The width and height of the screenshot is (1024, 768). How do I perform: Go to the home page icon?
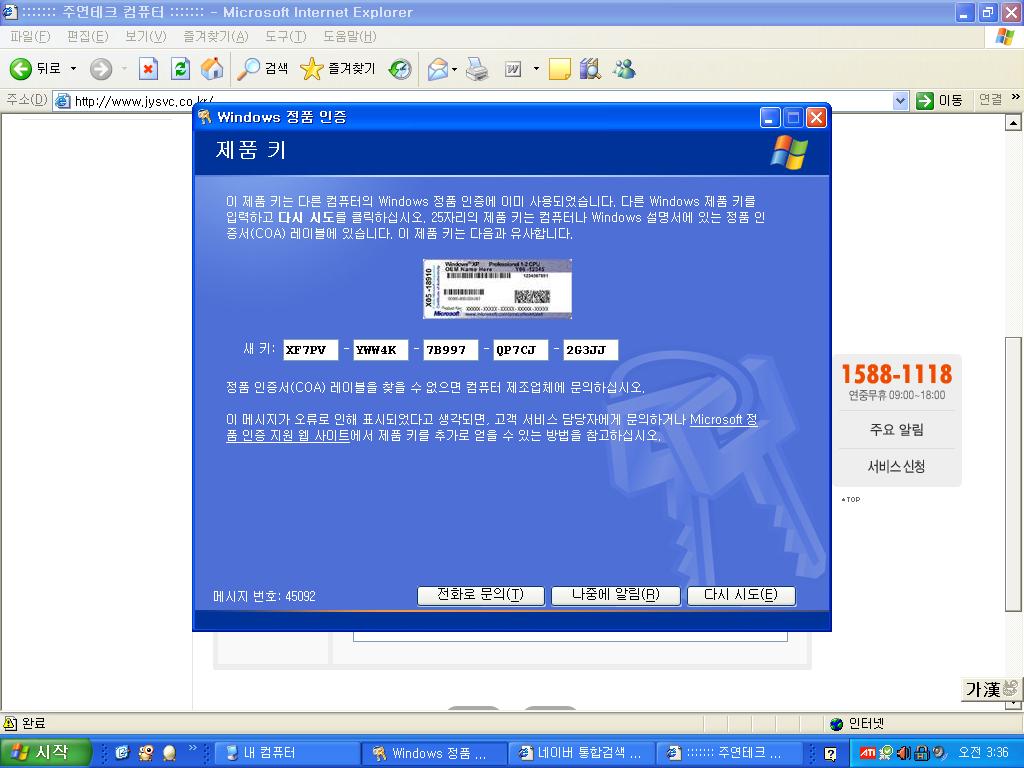pyautogui.click(x=212, y=69)
